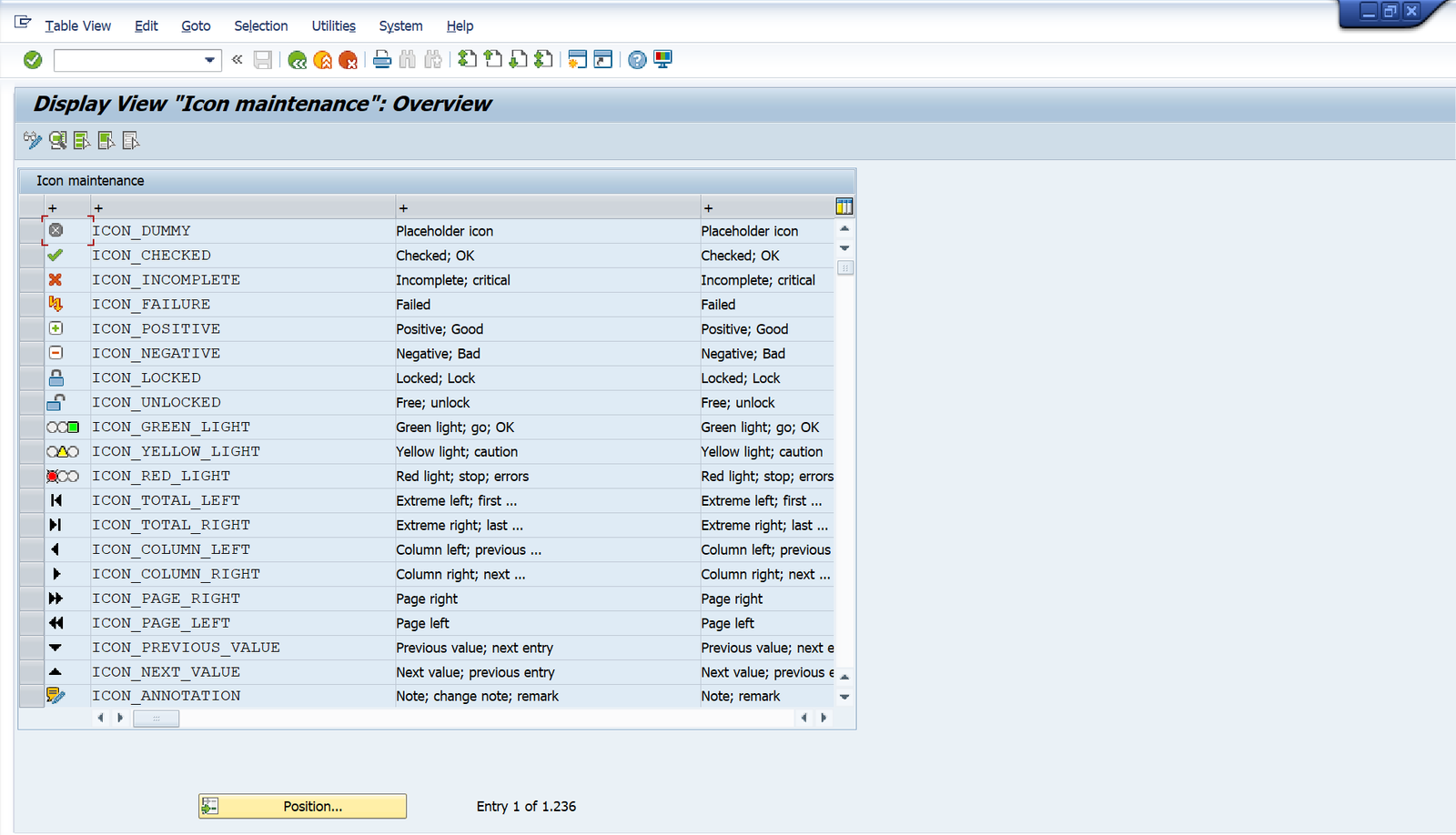Open the System menu

401,25
